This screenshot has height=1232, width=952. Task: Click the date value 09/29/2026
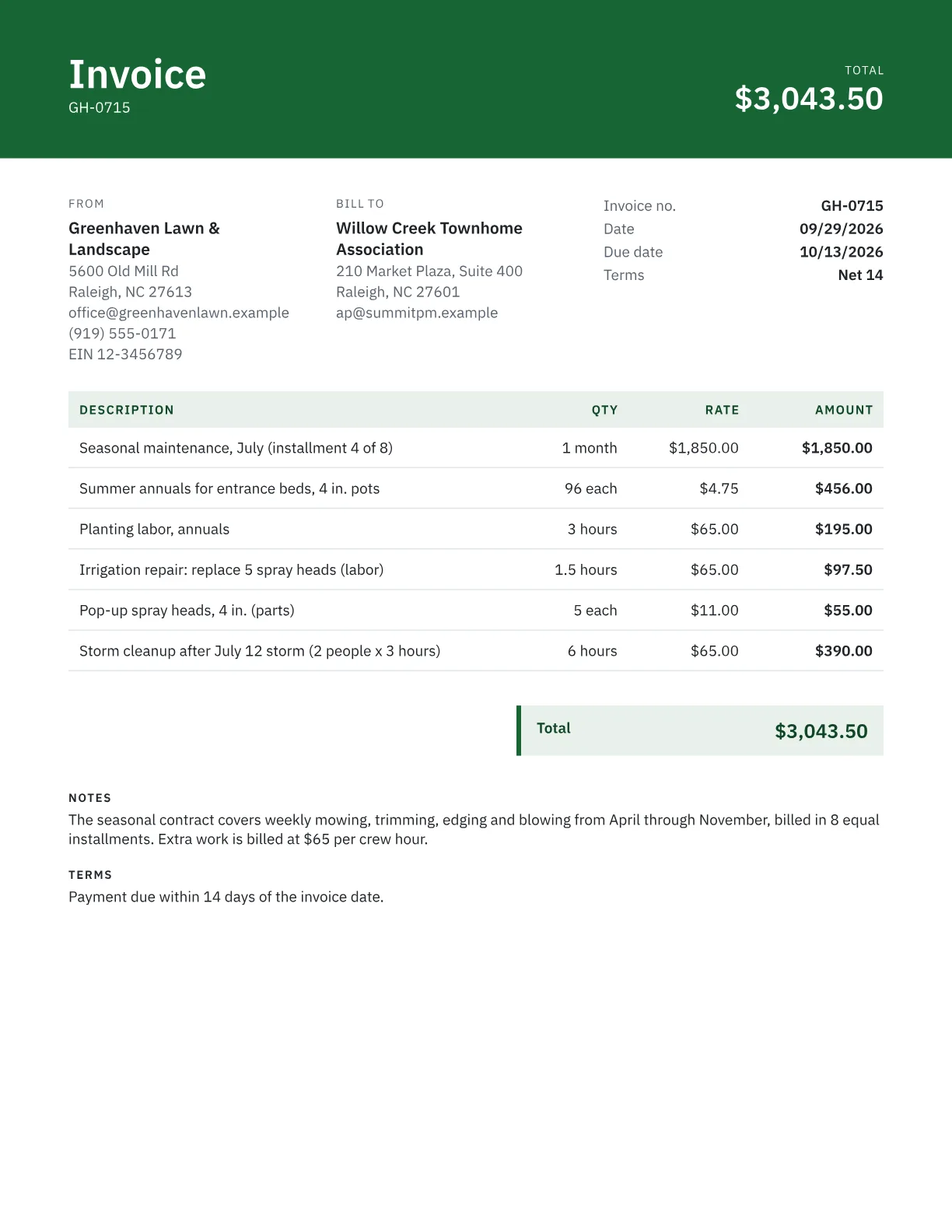[x=842, y=229]
